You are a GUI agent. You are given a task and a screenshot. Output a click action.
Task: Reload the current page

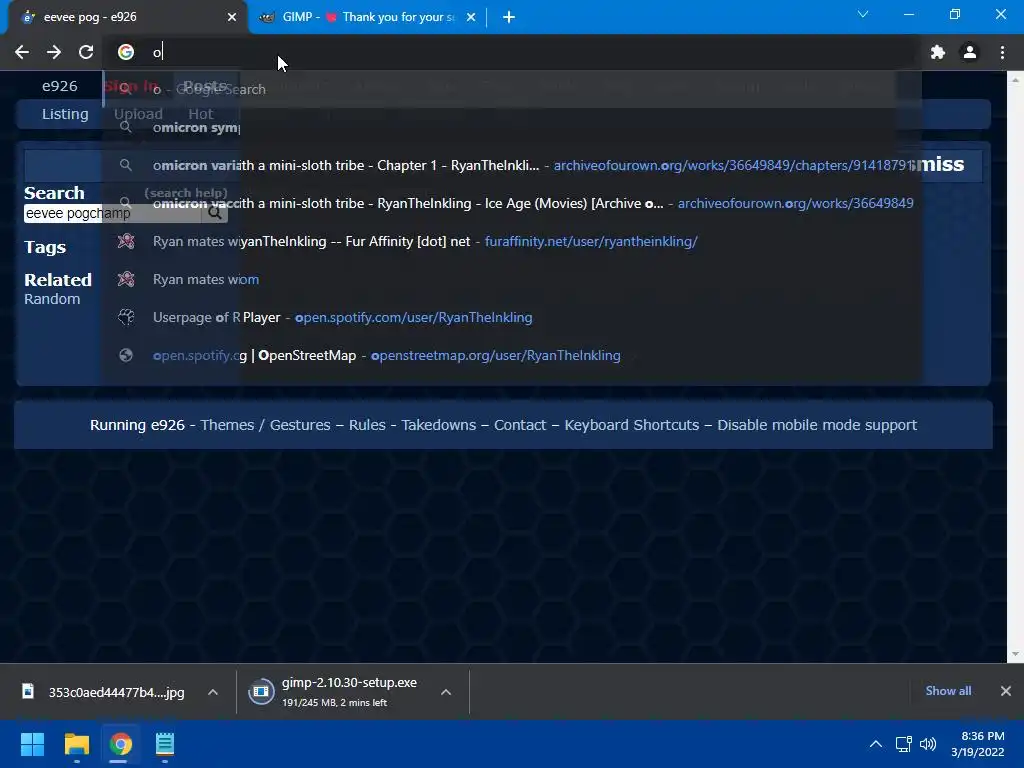(86, 52)
